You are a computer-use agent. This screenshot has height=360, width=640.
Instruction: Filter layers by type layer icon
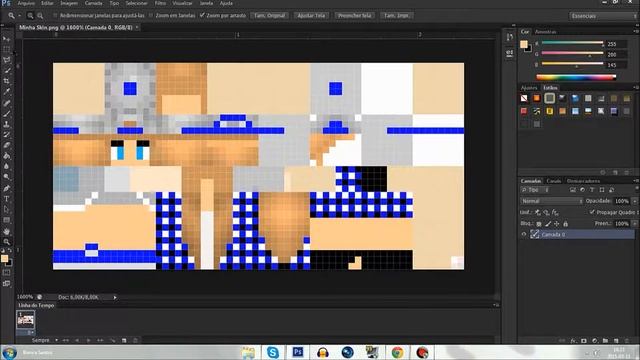(592, 190)
